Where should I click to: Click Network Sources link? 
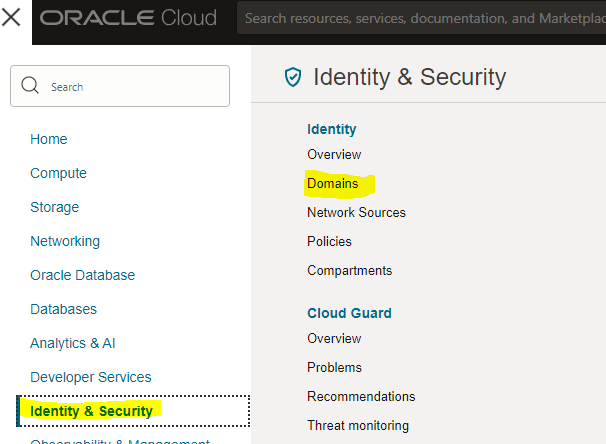point(356,212)
